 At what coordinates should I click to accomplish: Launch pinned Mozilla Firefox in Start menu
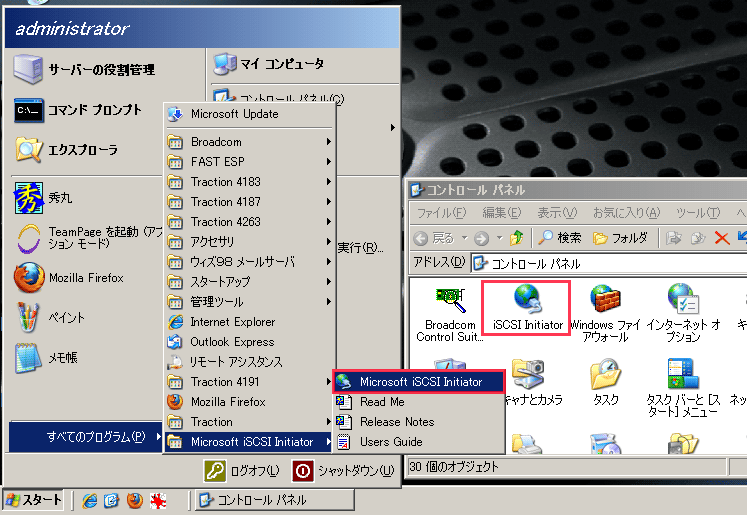70,278
